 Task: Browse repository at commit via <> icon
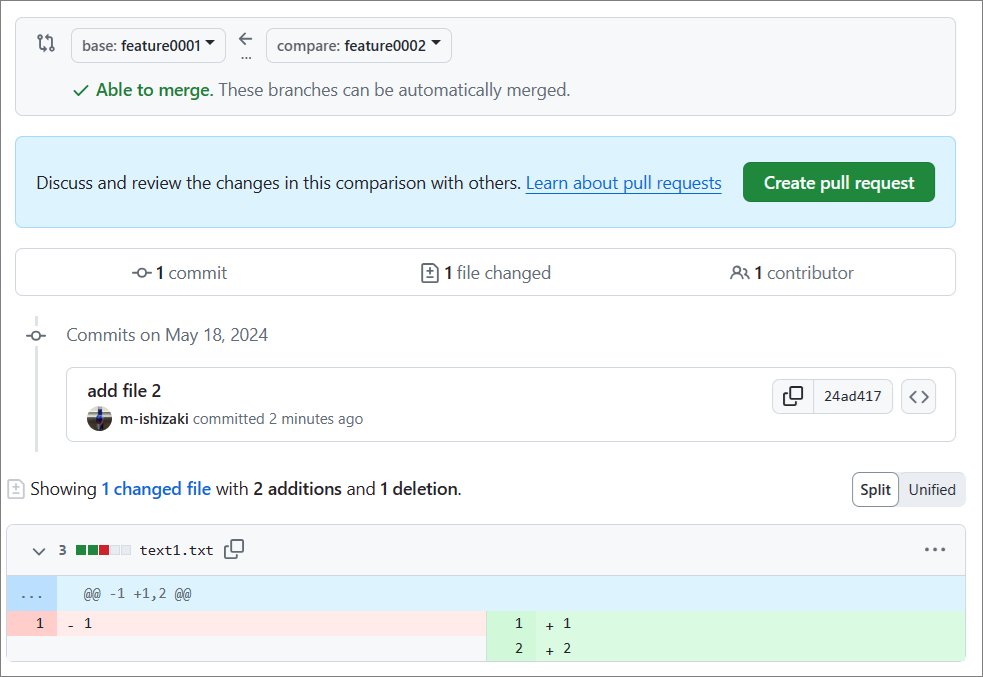(x=918, y=396)
